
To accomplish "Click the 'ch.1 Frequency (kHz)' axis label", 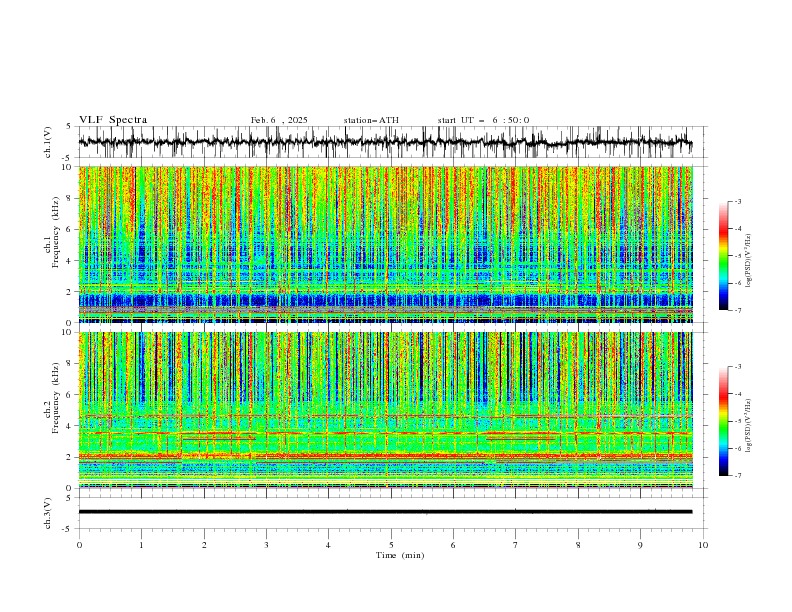I will point(52,244).
